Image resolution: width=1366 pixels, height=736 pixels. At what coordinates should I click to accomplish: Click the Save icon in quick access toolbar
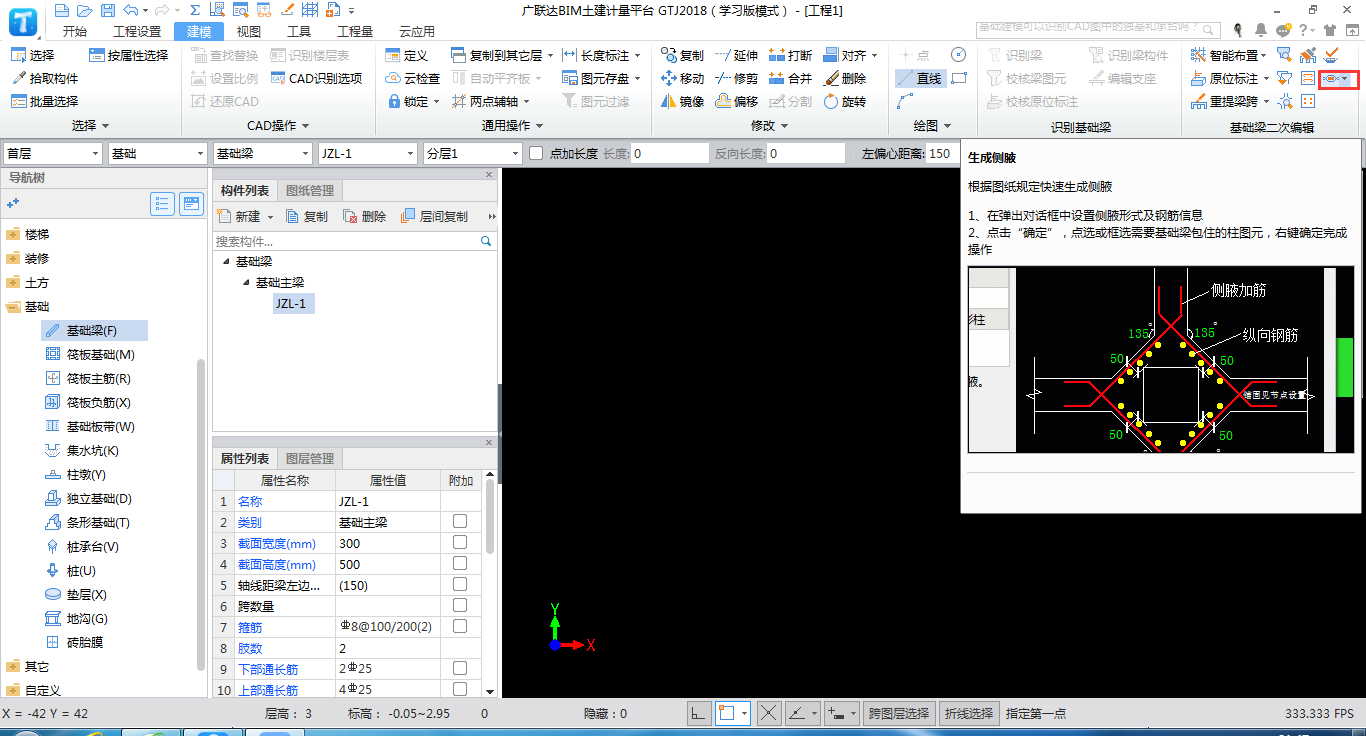coord(106,10)
